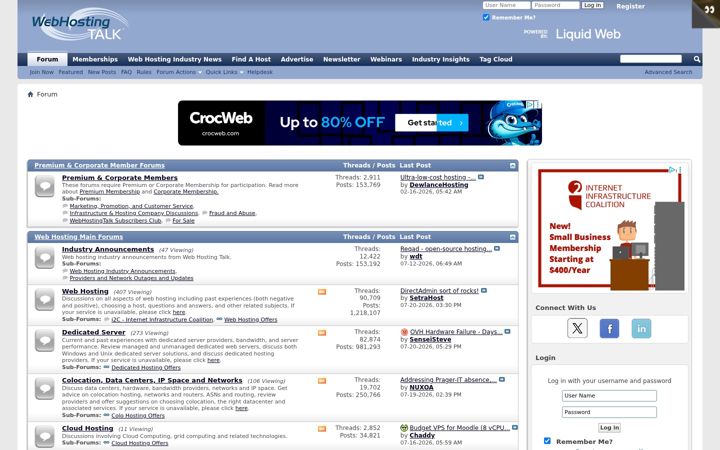This screenshot has height=450, width=720.
Task: Click Get started on CrocWeb banner
Action: [432, 123]
